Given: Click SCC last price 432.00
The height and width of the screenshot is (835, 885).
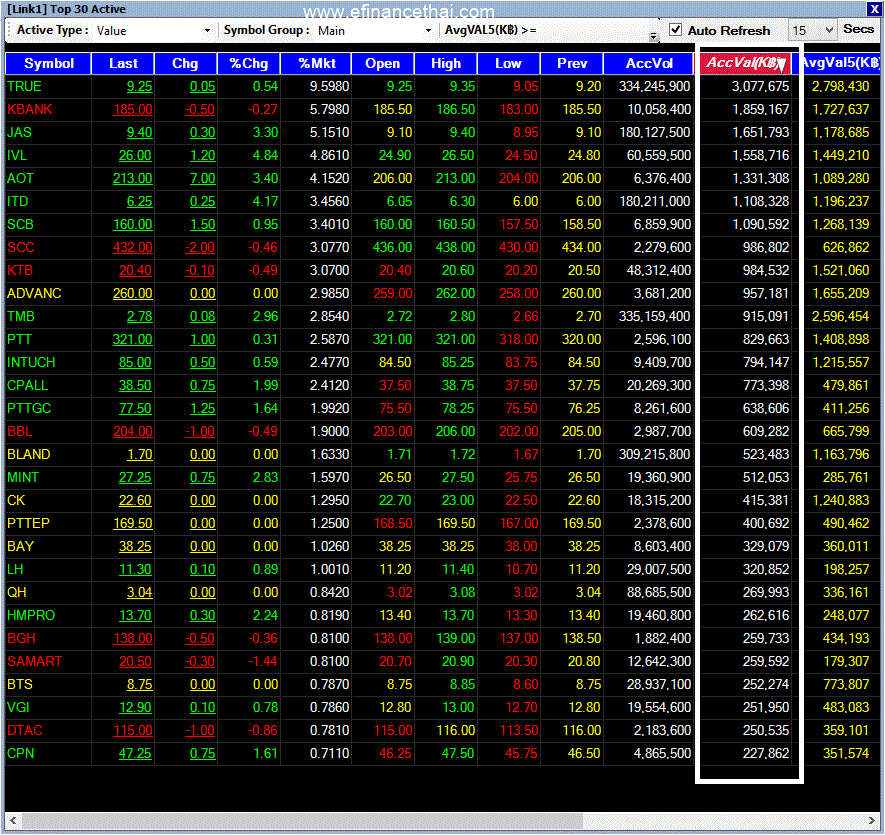Looking at the screenshot, I should click(x=133, y=247).
